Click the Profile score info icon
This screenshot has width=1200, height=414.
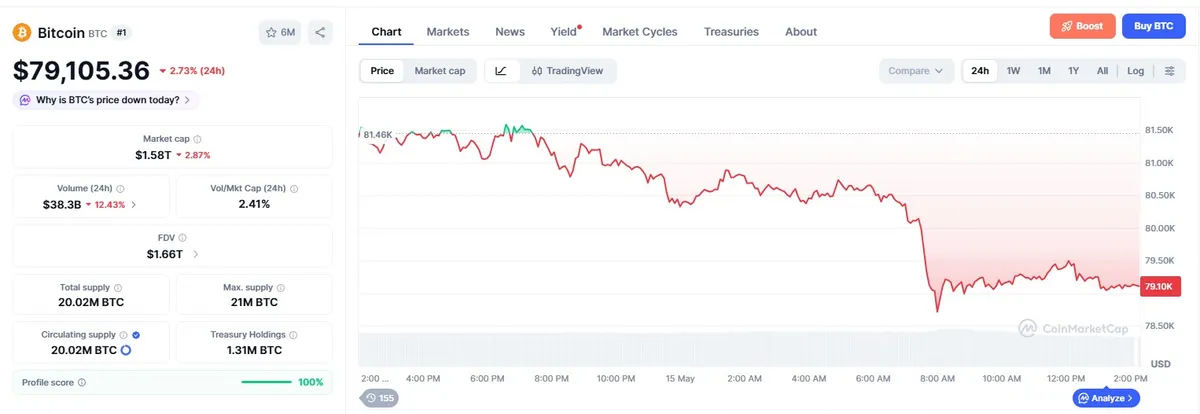(x=82, y=382)
